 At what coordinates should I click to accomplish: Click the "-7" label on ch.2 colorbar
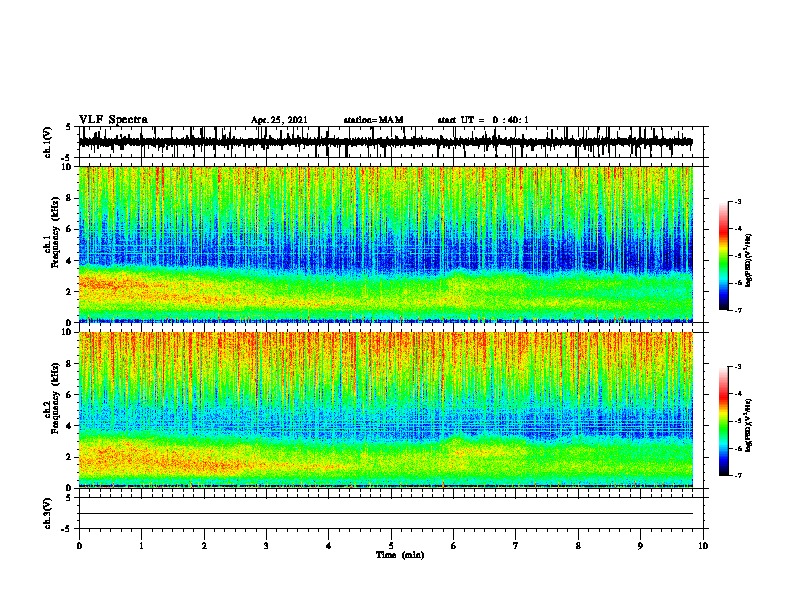pyautogui.click(x=738, y=476)
